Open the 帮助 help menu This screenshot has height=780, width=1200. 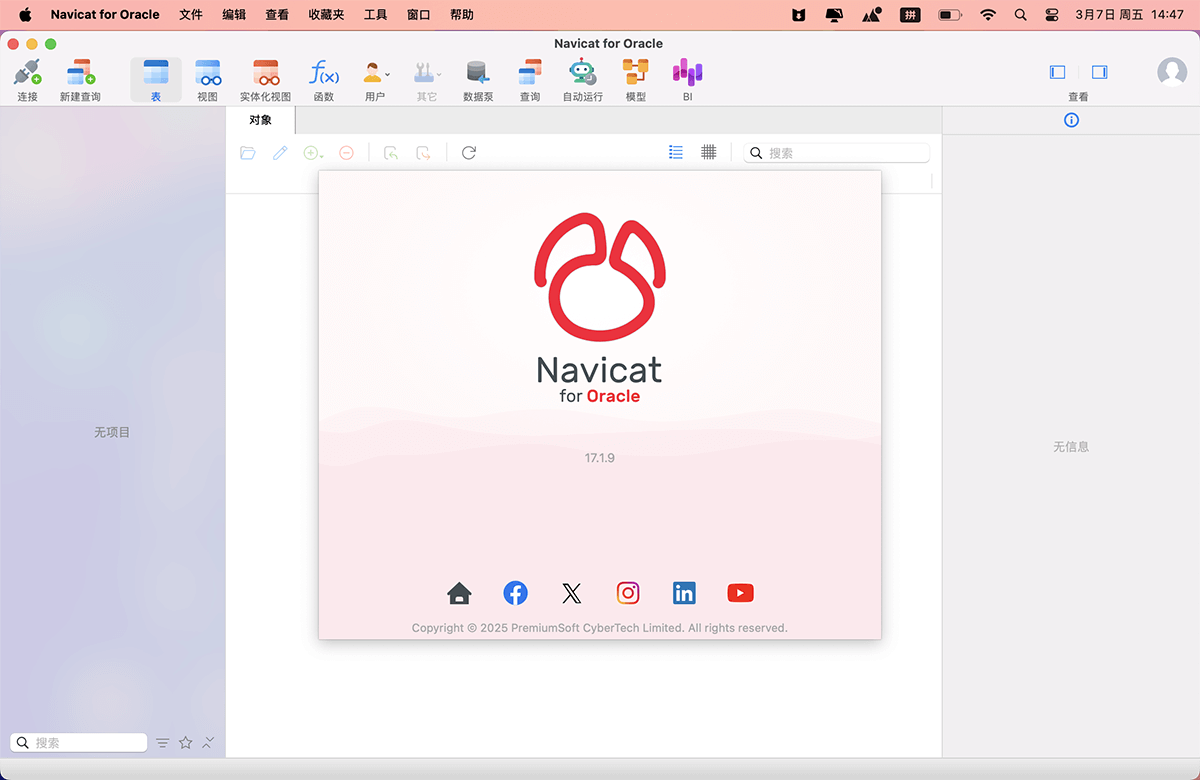[462, 15]
